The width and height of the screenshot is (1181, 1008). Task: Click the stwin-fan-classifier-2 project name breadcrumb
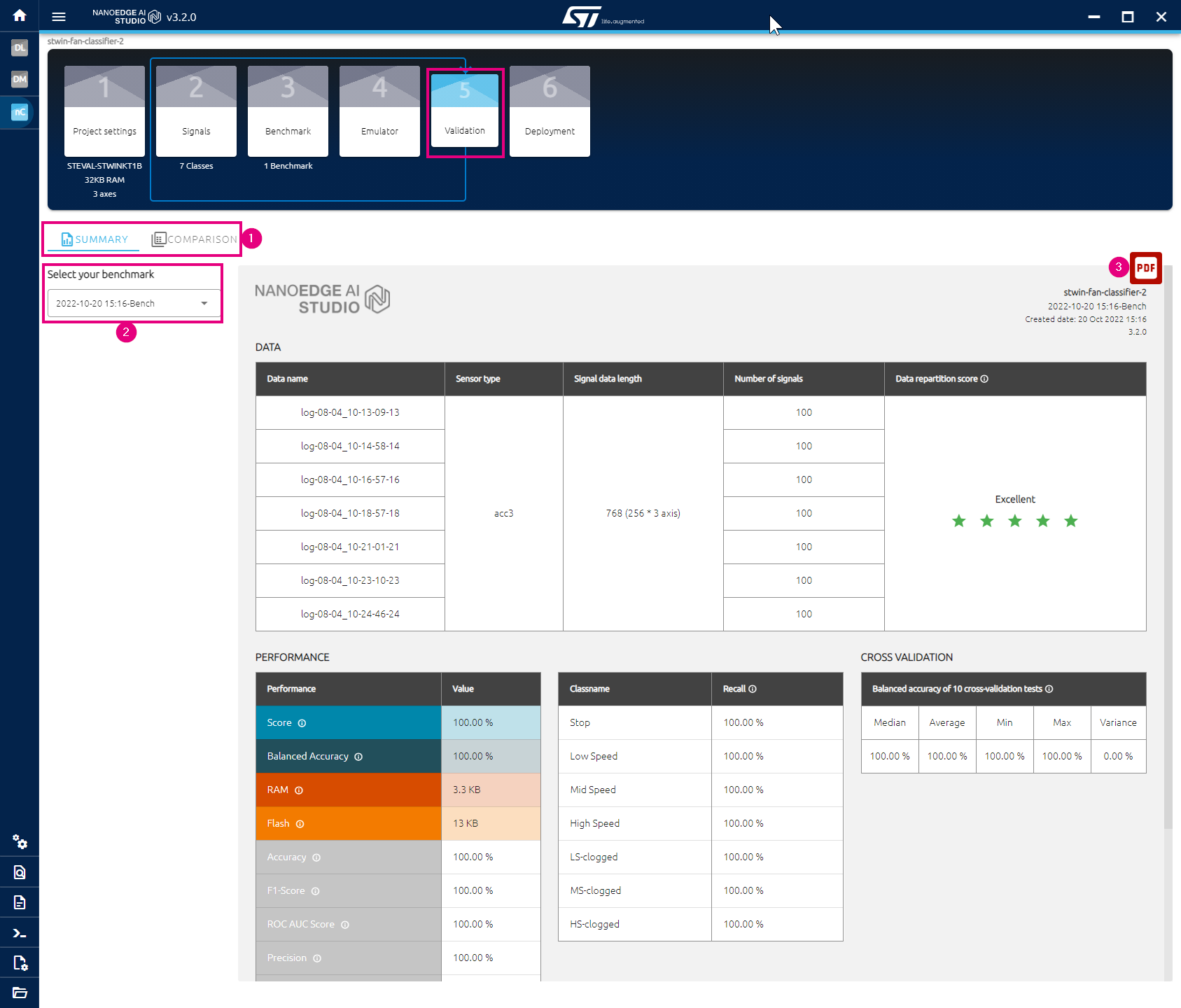tap(85, 41)
